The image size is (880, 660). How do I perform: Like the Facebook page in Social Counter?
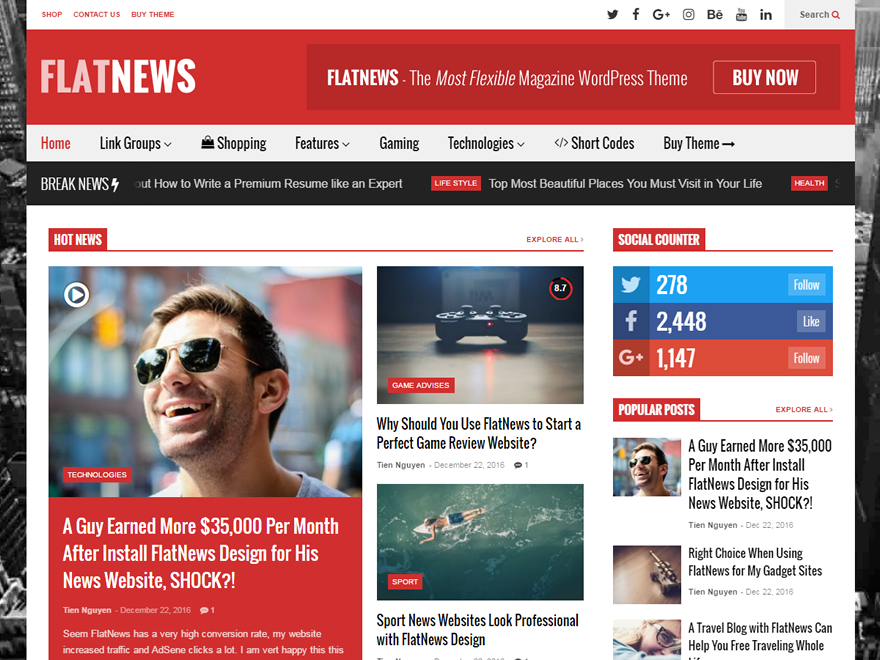810,321
